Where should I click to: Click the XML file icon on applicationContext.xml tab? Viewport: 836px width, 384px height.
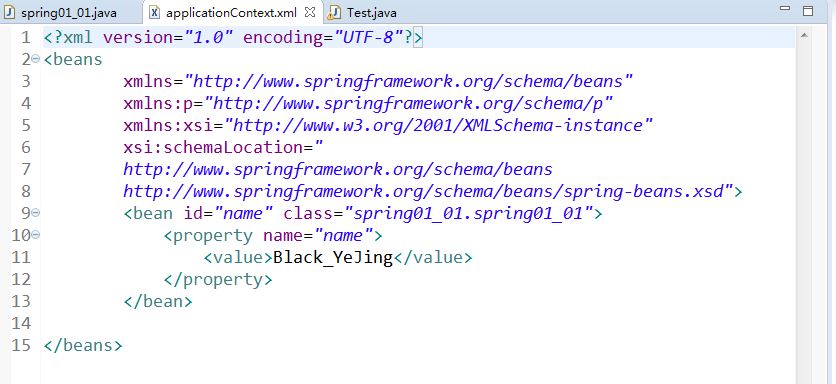coord(154,12)
